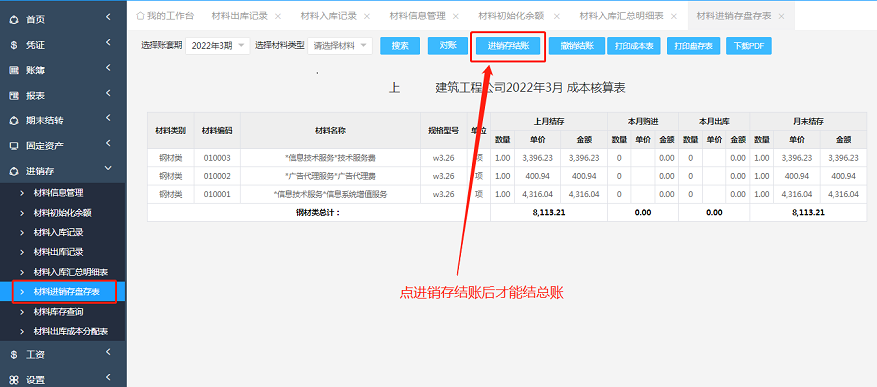Click the 打印成本表 button
Screen dimensions: 877x387
tap(634, 46)
